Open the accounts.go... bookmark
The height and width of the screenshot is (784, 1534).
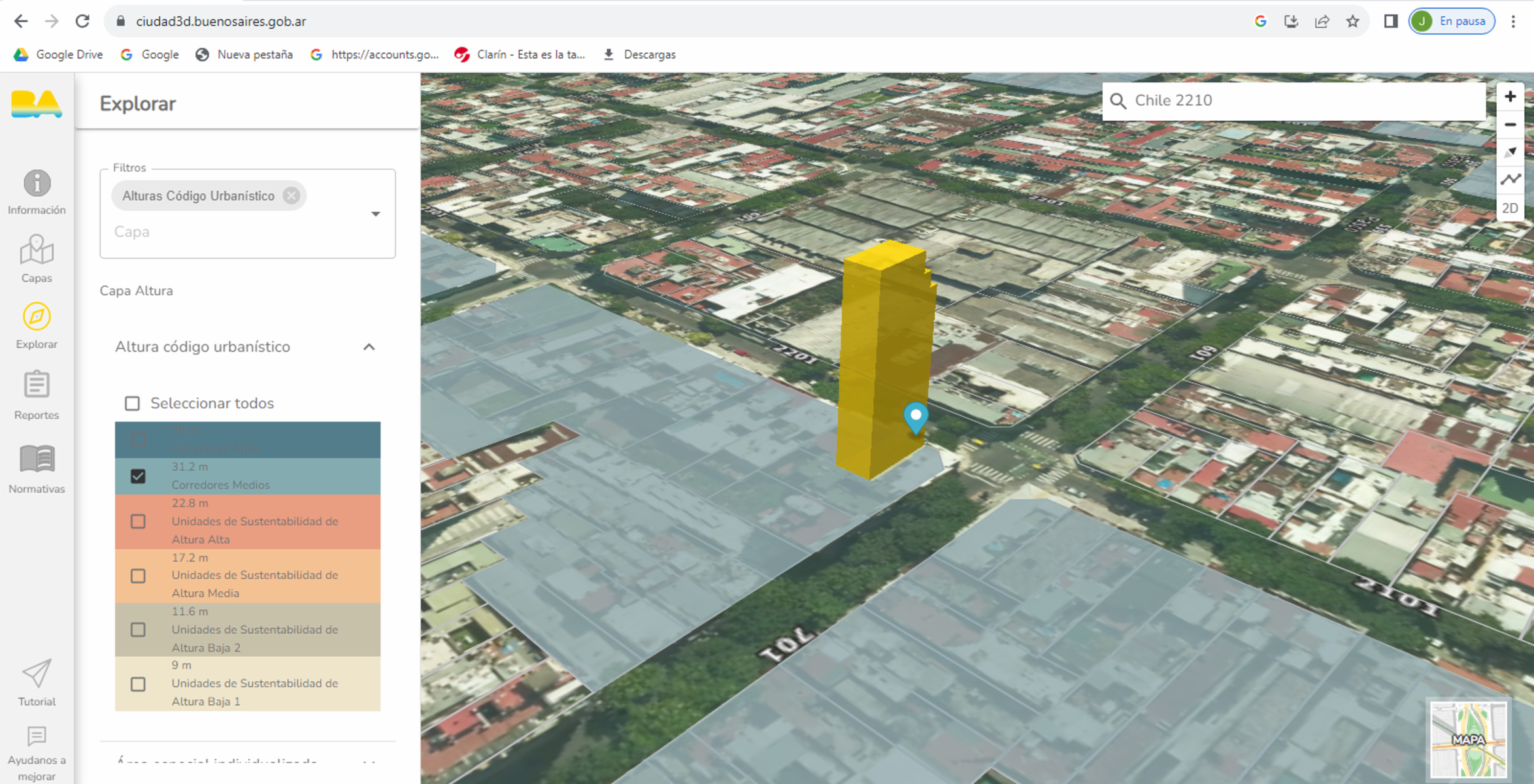[x=374, y=55]
